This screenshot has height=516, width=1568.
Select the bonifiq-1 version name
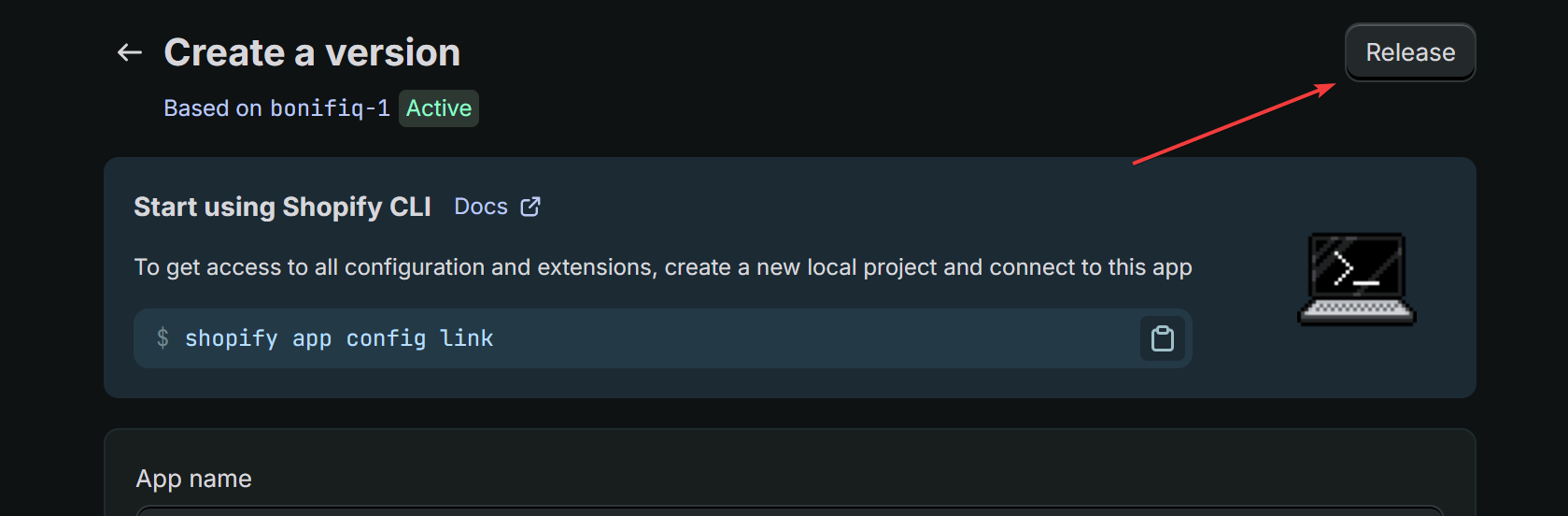click(x=330, y=108)
